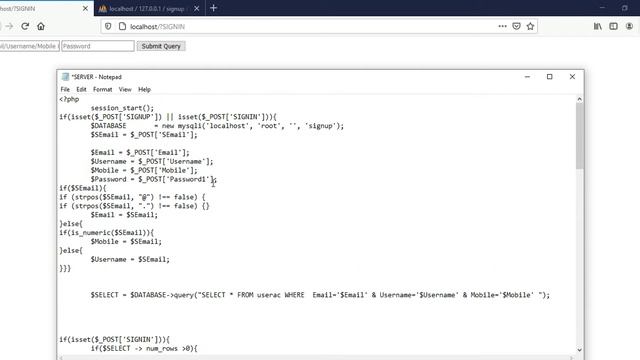Viewport: 640px width, 360px height.
Task: Minimize the Notepad window
Action: point(527,77)
